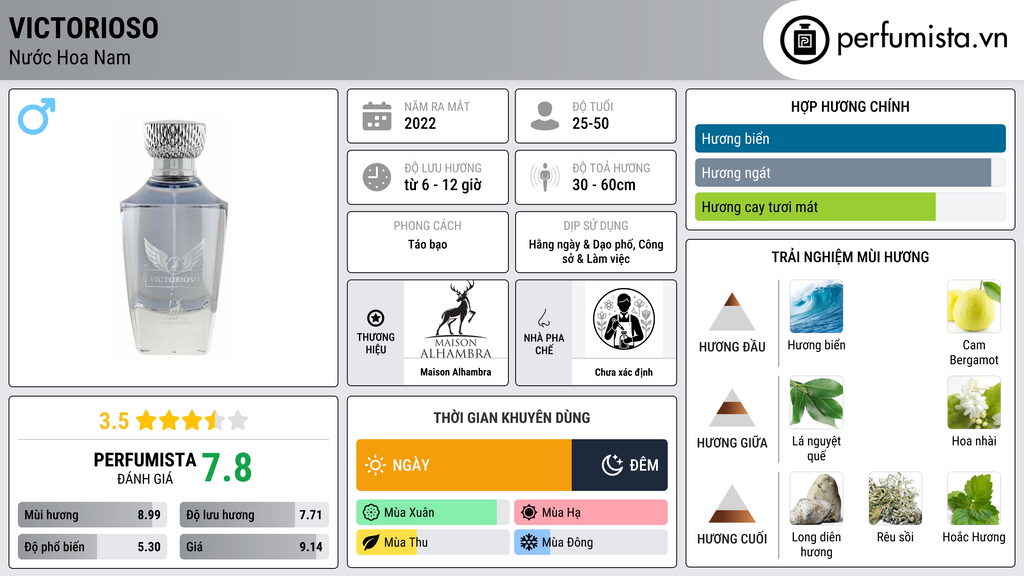Click the Hợp hương chính heading
This screenshot has height=576, width=1024.
[850, 106]
